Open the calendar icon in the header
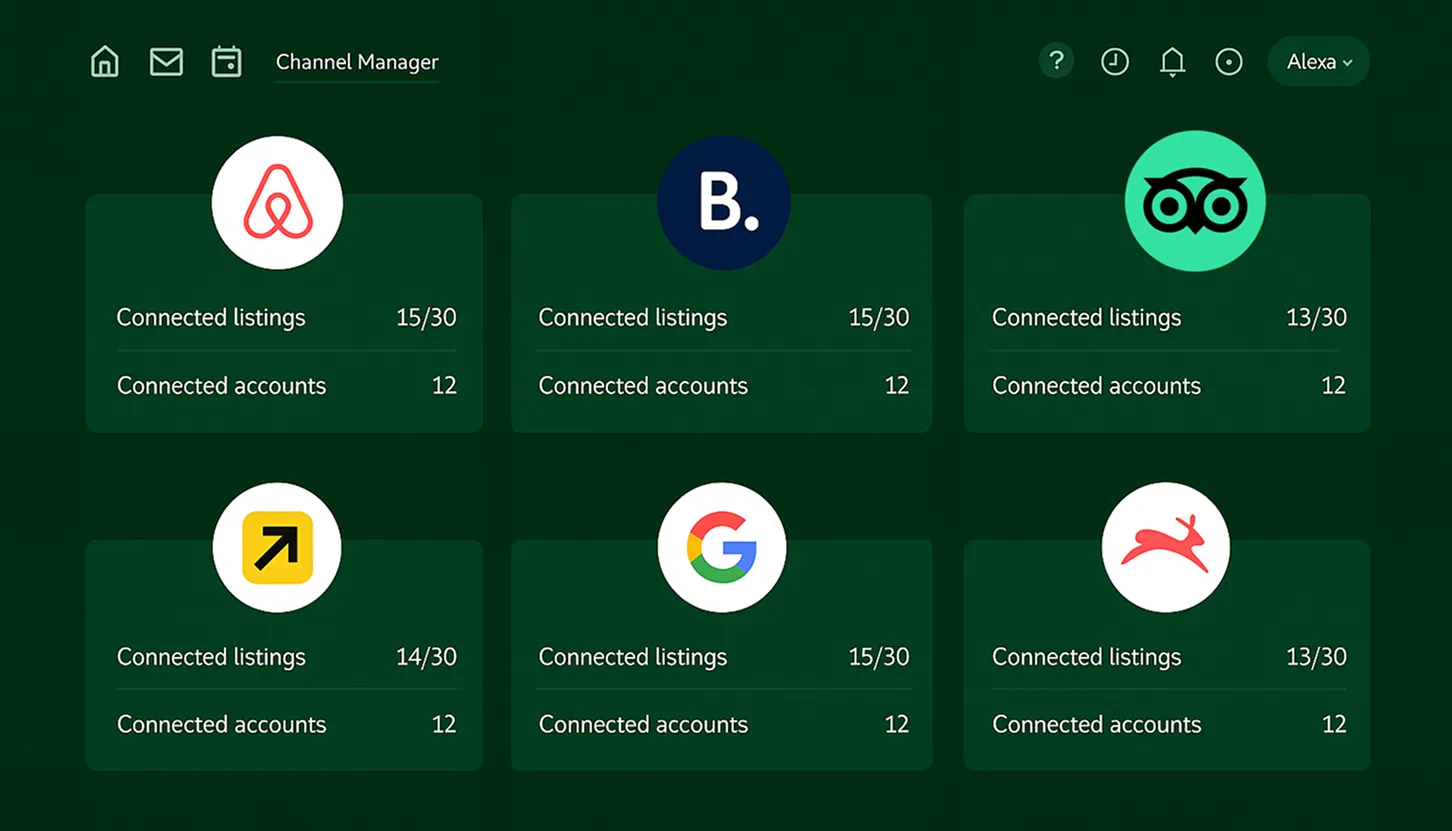 coord(227,62)
